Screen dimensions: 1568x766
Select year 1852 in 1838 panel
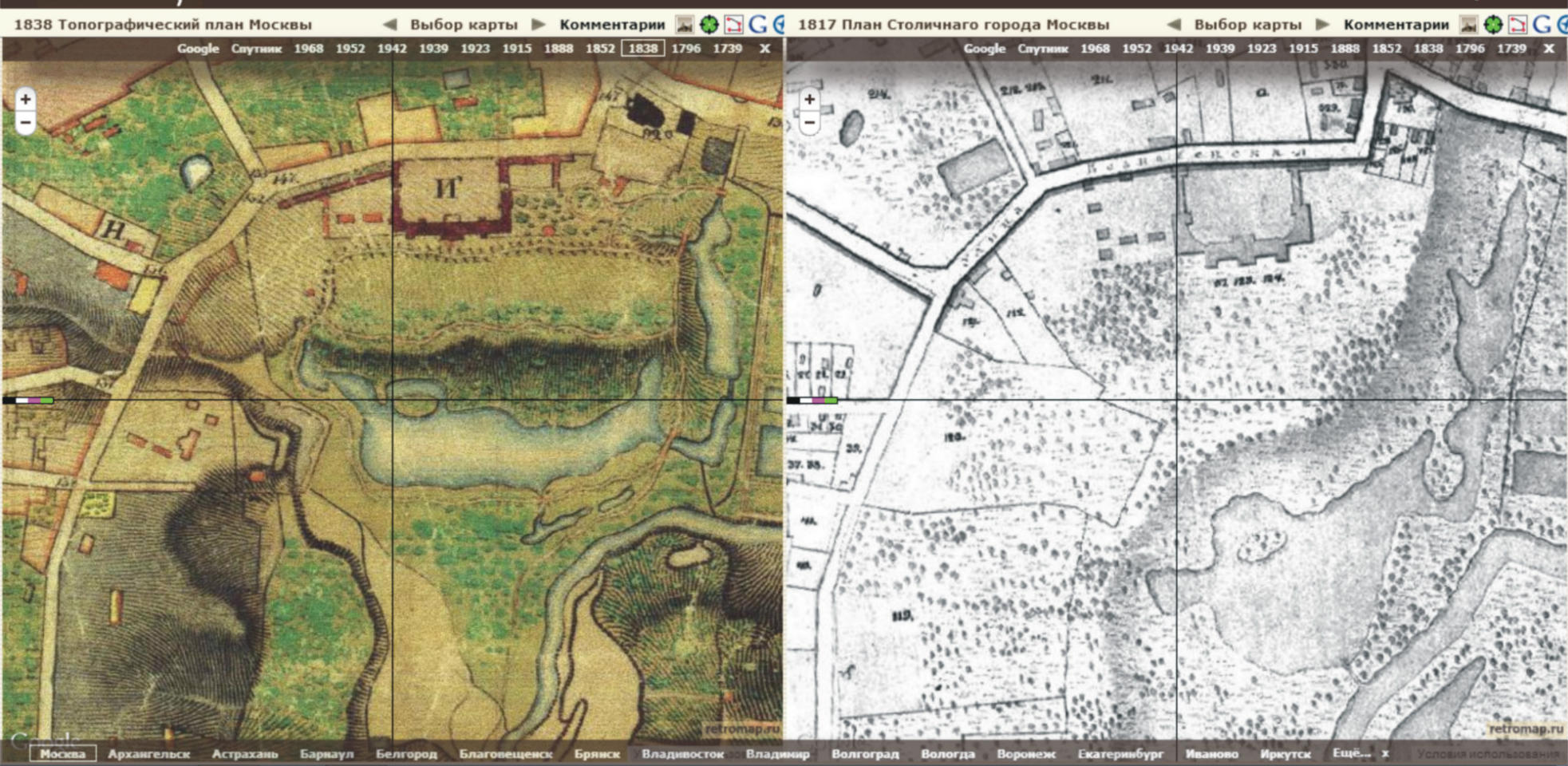pos(600,49)
